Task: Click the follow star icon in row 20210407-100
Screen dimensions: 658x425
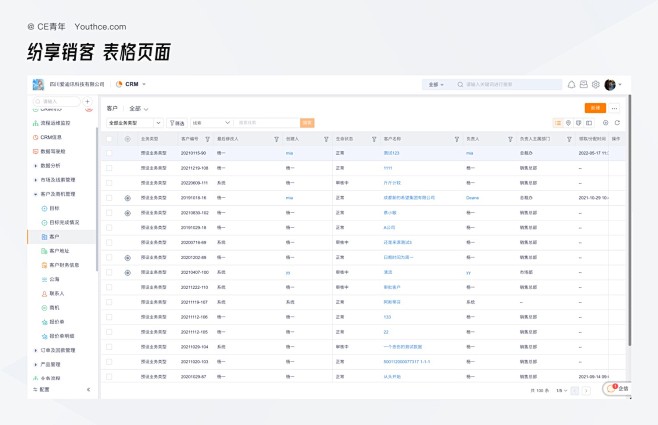Action: tap(128, 273)
